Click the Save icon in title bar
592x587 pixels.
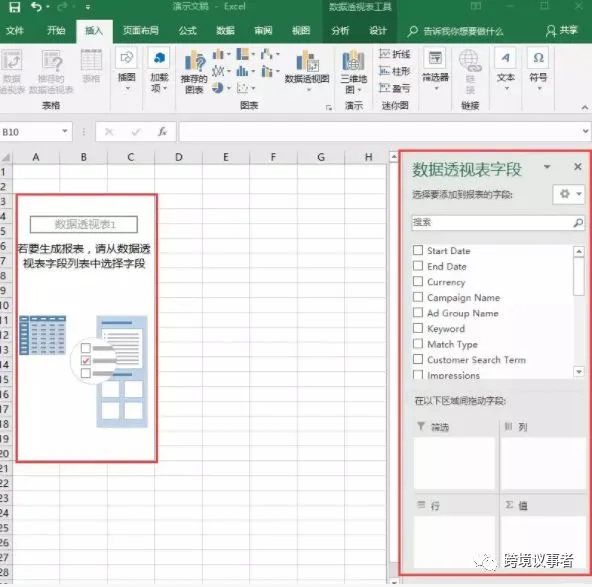(x=14, y=7)
